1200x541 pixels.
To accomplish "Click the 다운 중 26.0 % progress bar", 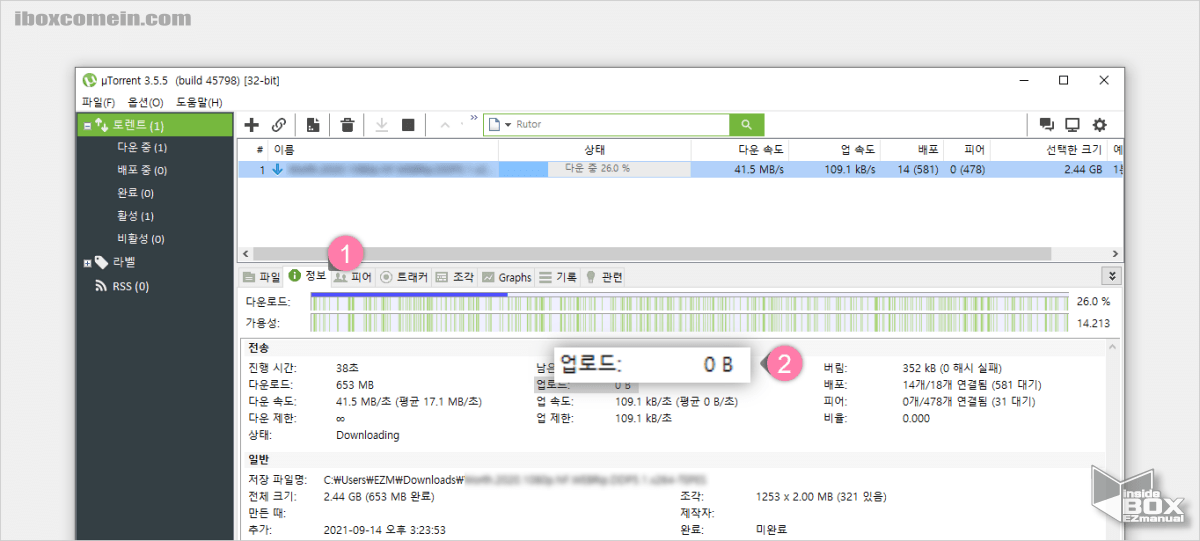I will (594, 169).
